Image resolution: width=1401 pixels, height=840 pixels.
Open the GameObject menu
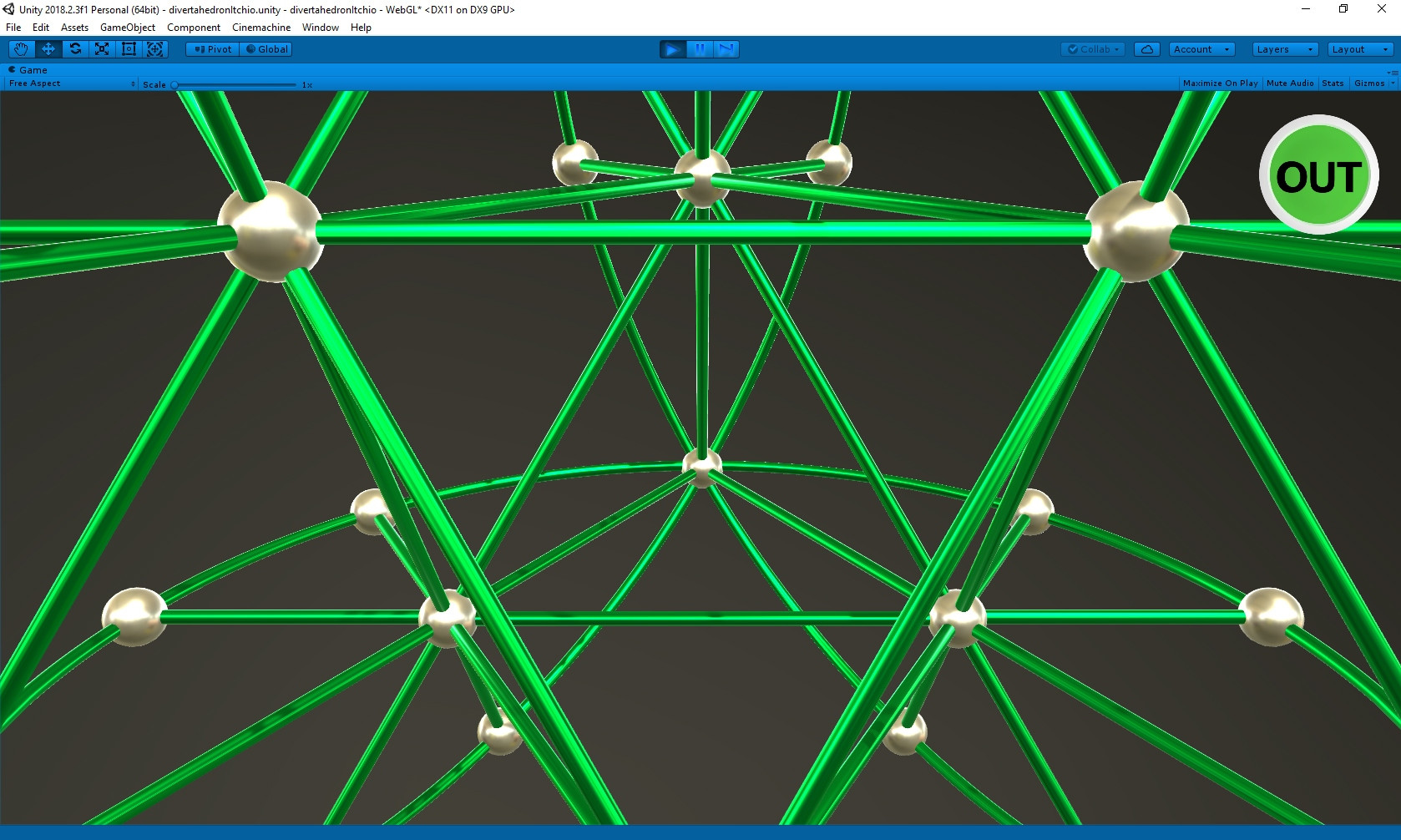128,28
